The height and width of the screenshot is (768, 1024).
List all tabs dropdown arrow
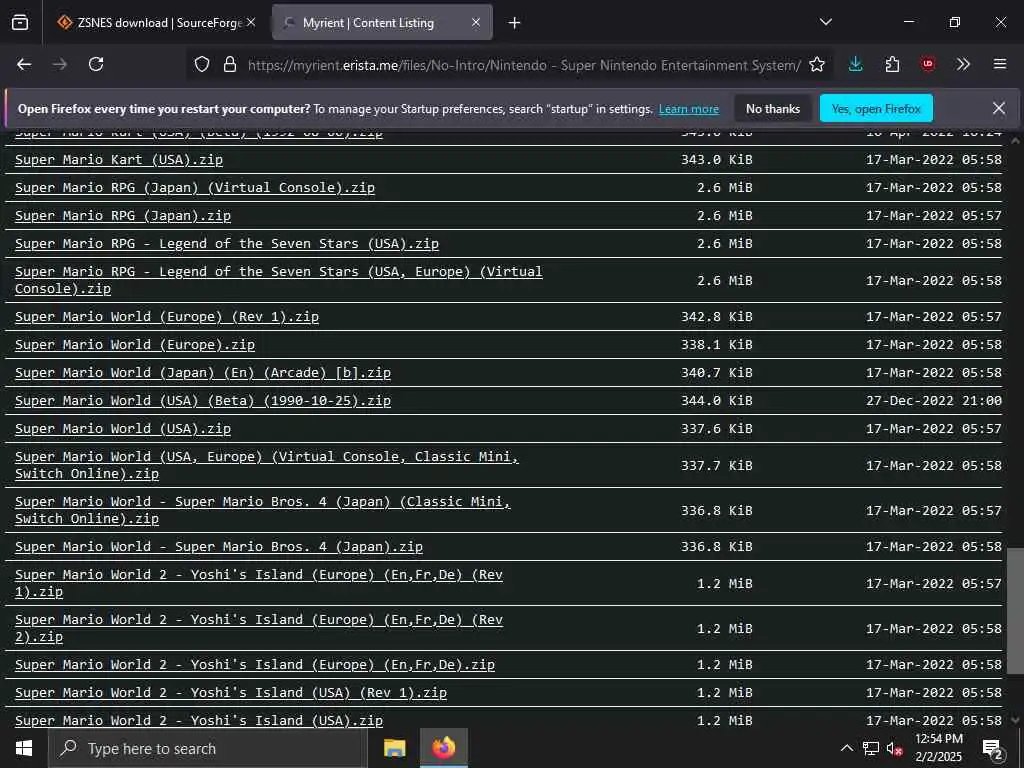tap(826, 22)
